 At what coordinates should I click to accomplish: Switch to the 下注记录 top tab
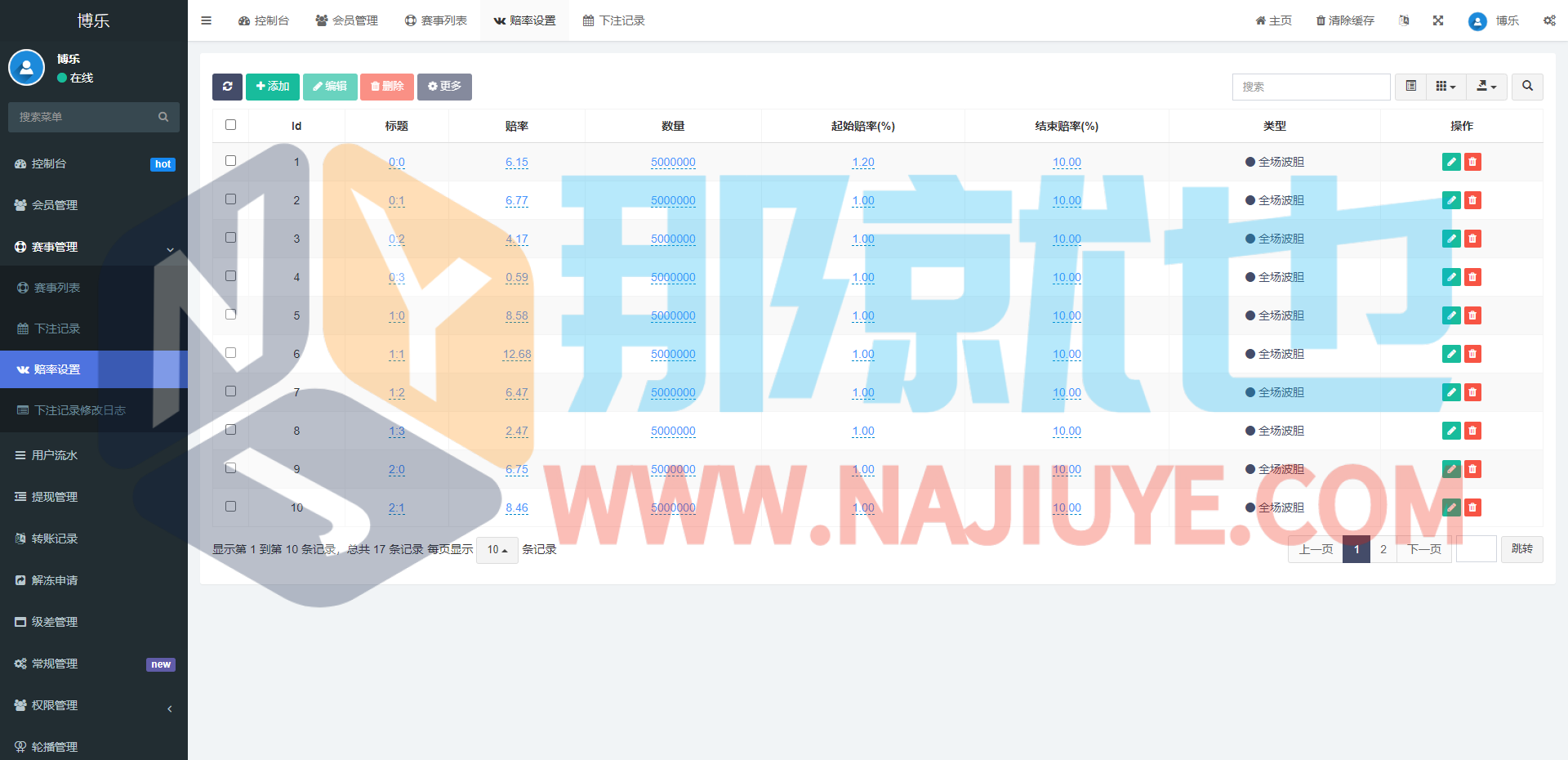coord(614,20)
